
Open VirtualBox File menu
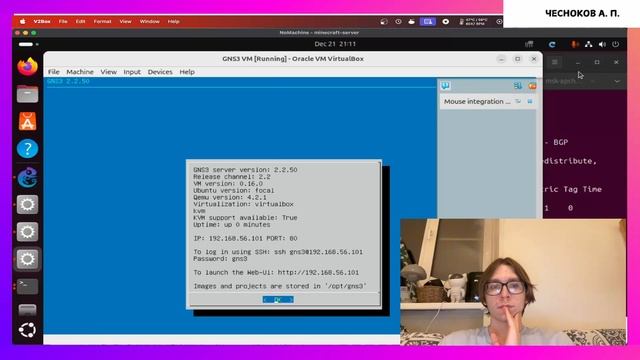tap(53, 72)
